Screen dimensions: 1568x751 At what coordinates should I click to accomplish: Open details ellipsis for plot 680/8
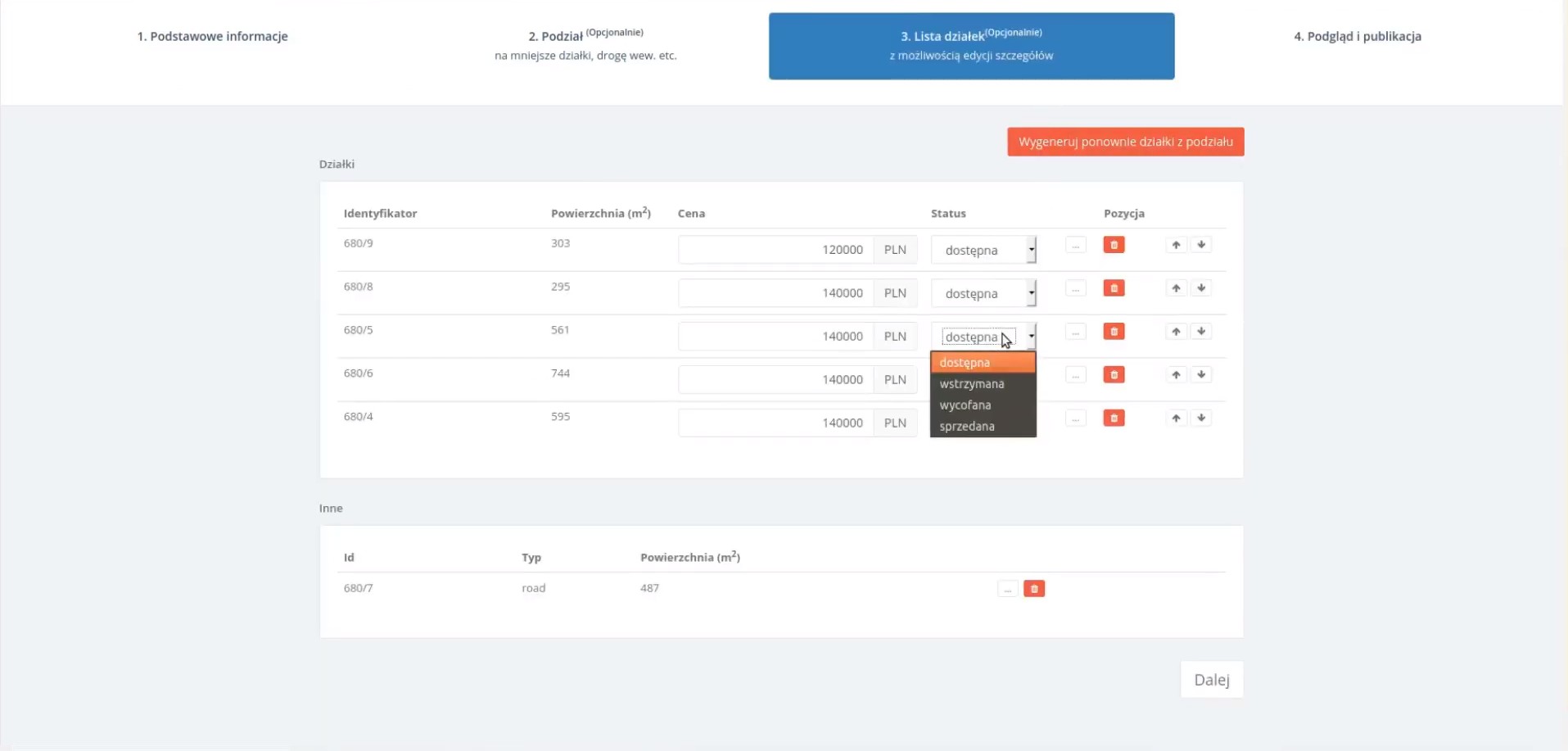tap(1075, 288)
